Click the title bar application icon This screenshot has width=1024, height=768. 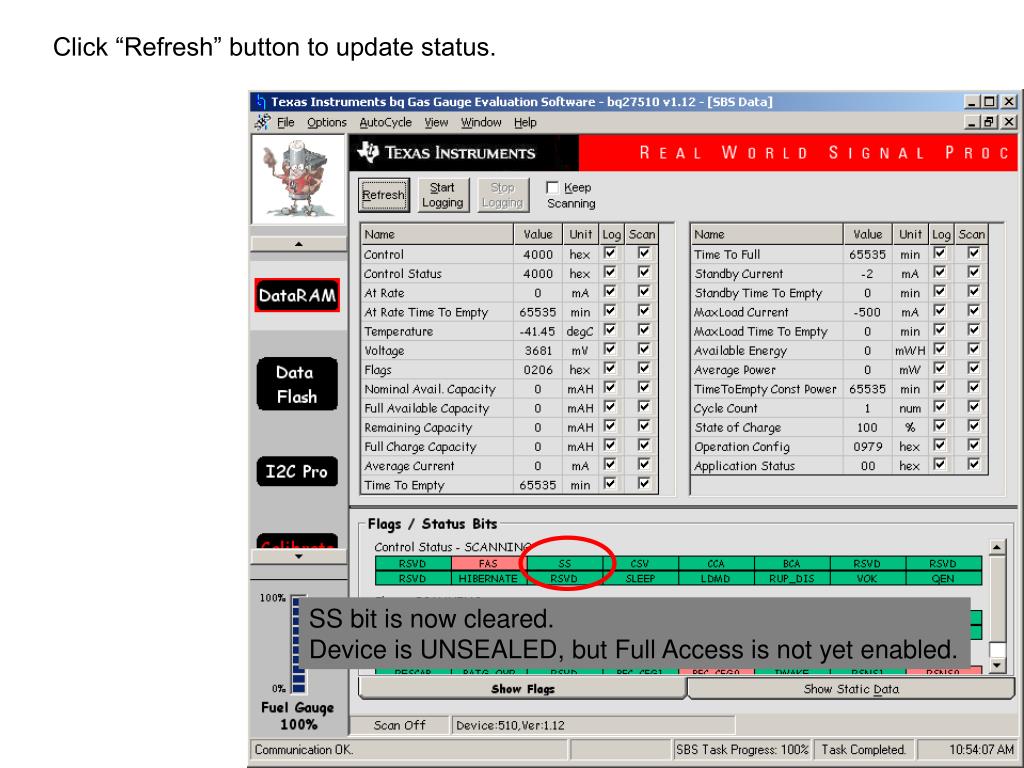click(261, 101)
